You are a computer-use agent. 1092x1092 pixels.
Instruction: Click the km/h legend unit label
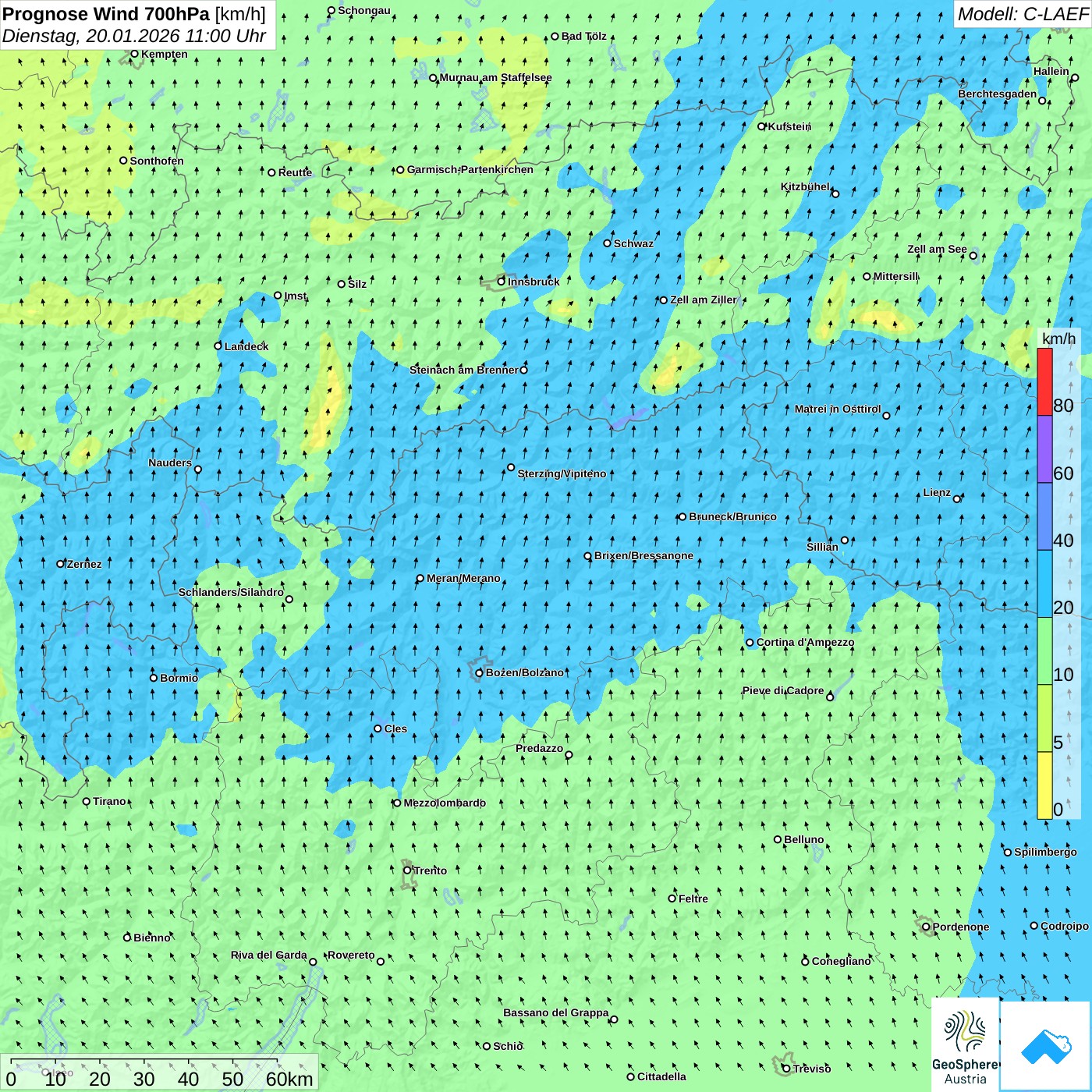1058,338
